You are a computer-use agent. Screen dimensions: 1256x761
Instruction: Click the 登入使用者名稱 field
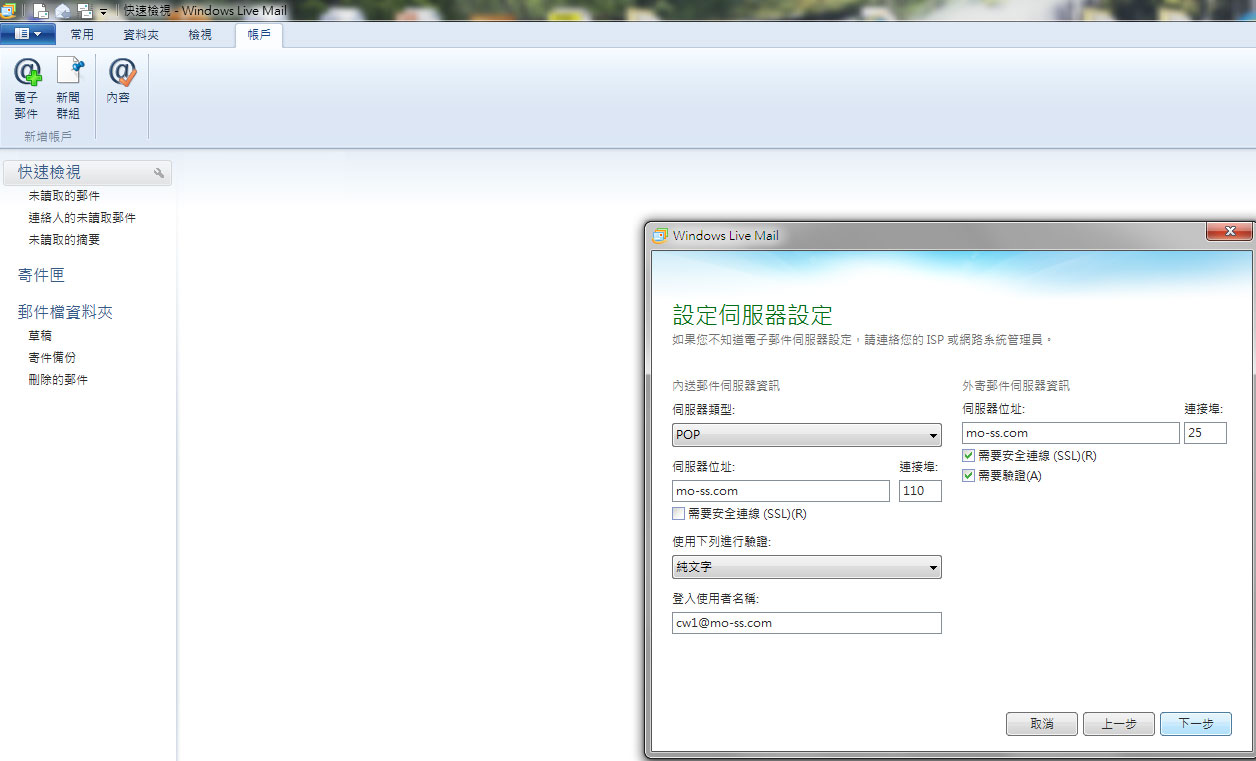pos(807,623)
